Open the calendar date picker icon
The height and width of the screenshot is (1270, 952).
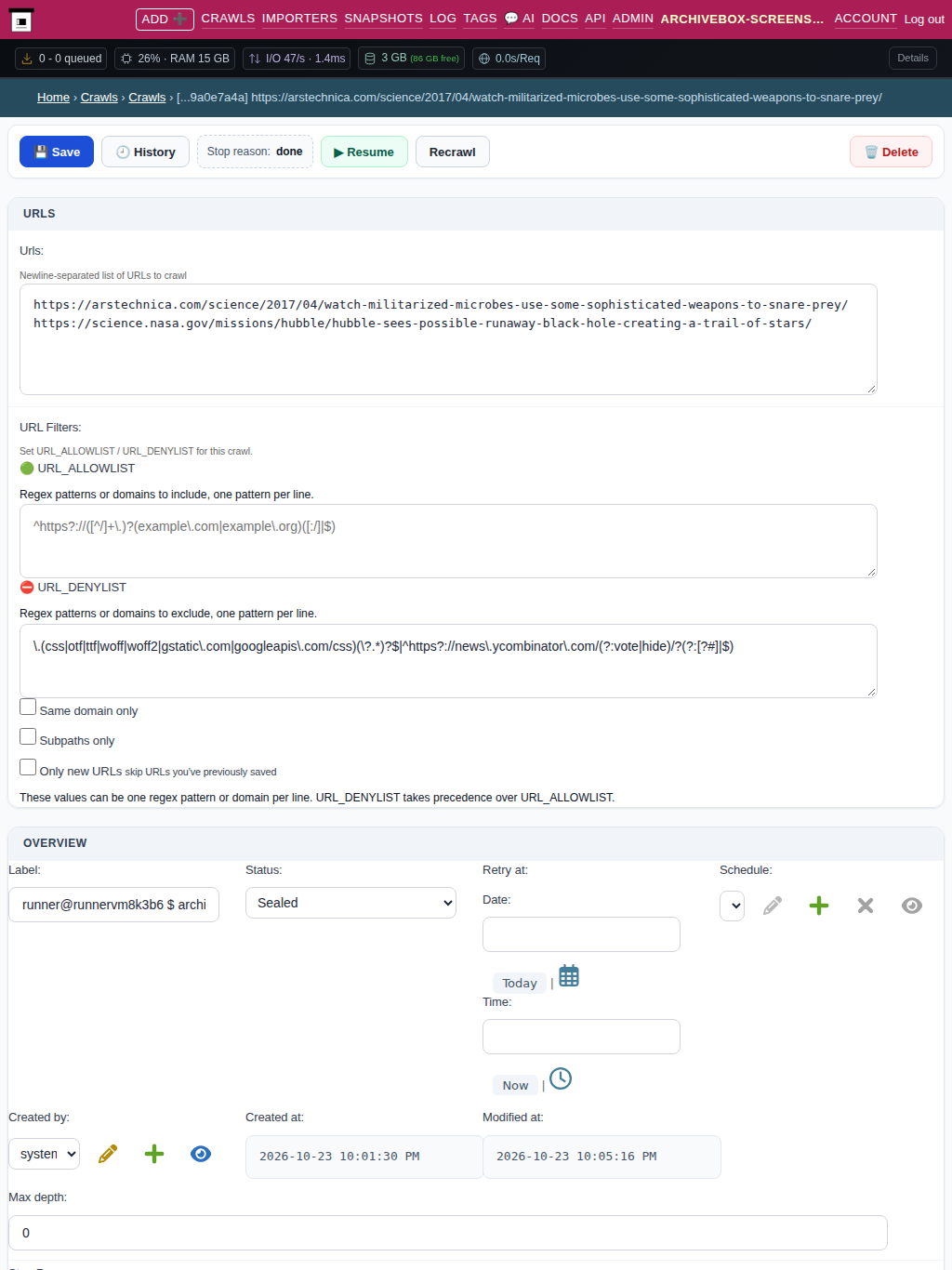[569, 976]
